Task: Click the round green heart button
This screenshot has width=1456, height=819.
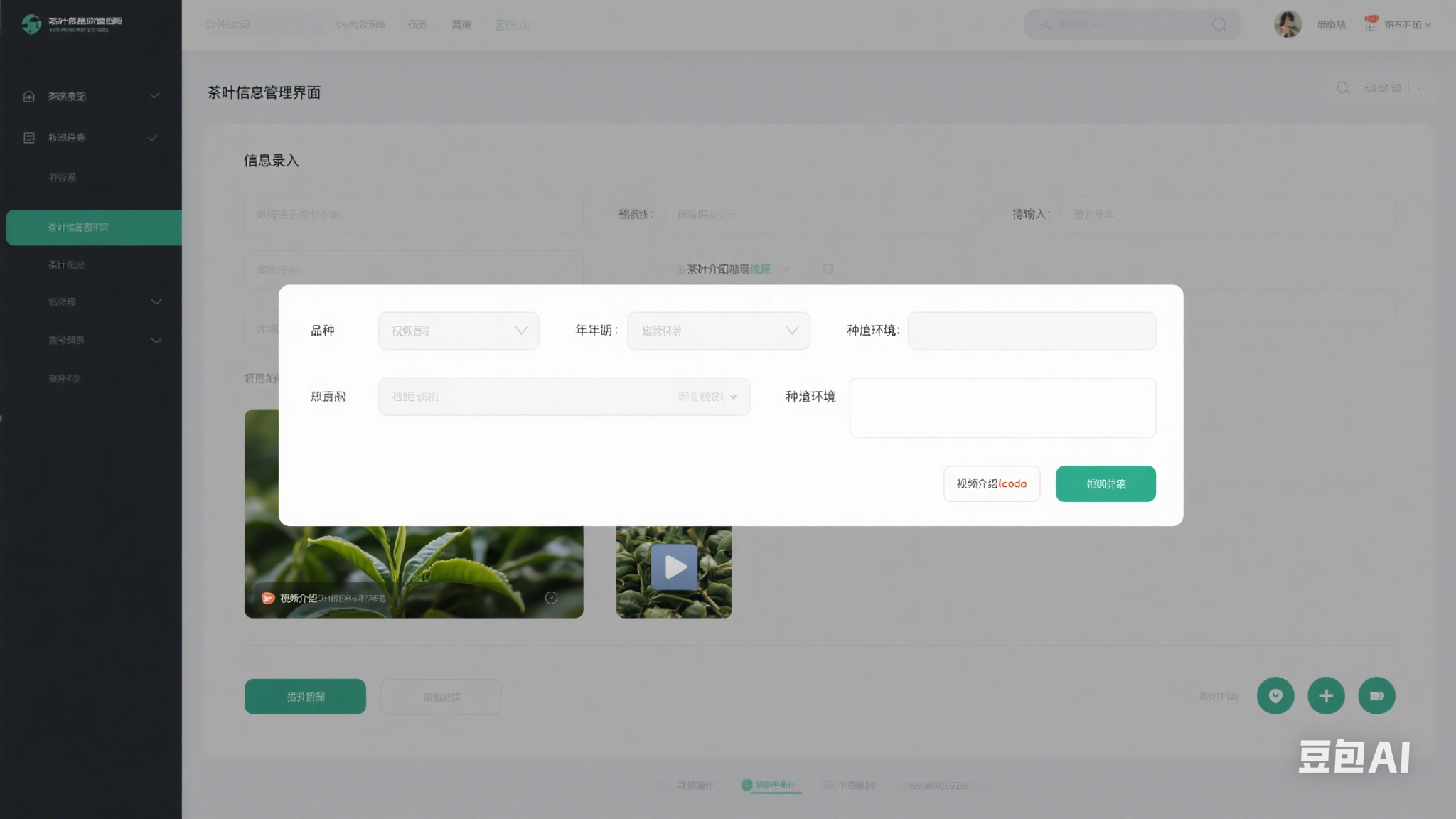Action: [1275, 696]
